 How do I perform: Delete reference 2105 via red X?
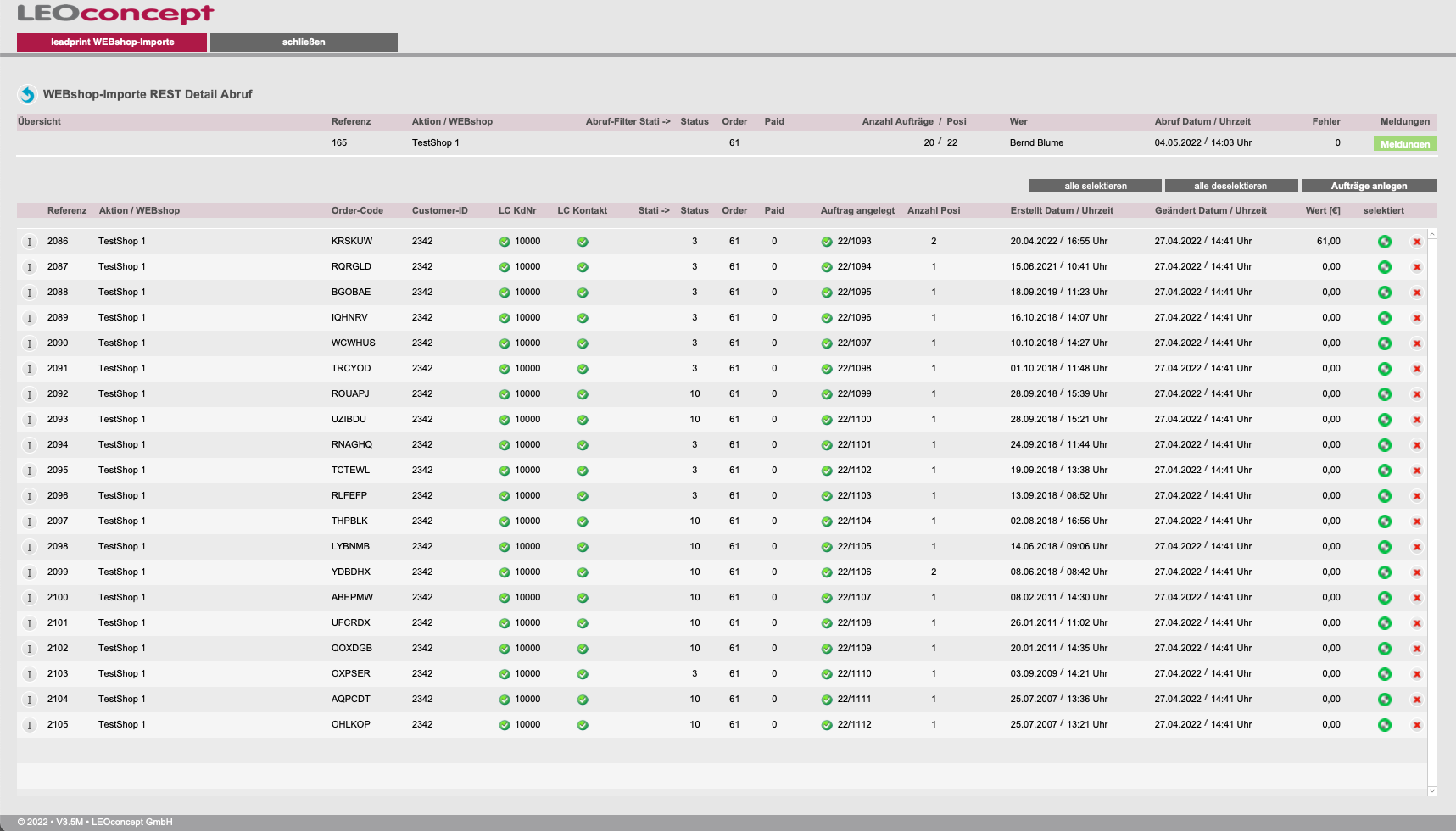(x=1416, y=725)
